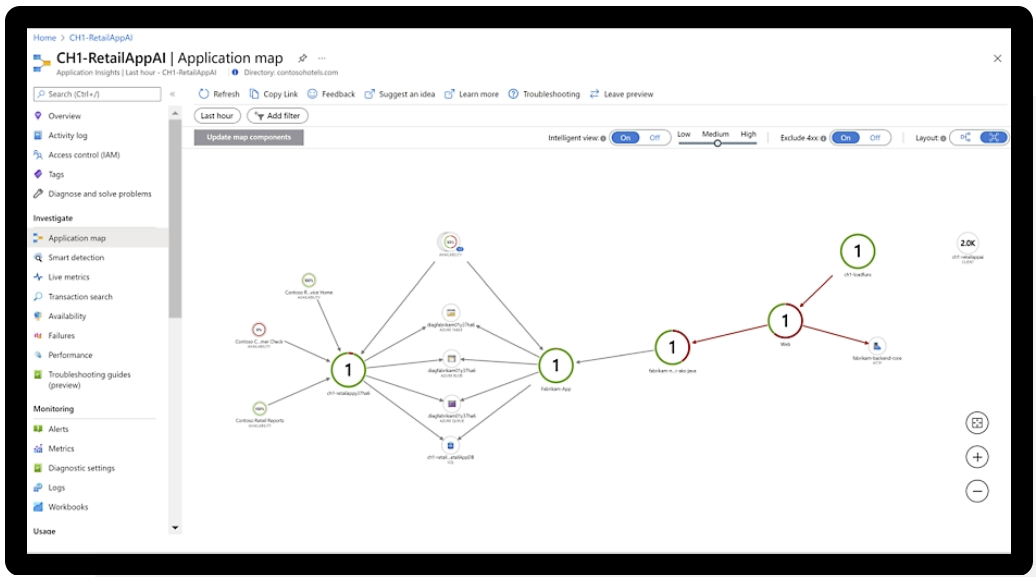Open the Learn more external link
Image resolution: width=1036 pixels, height=577 pixels.
pyautogui.click(x=471, y=94)
